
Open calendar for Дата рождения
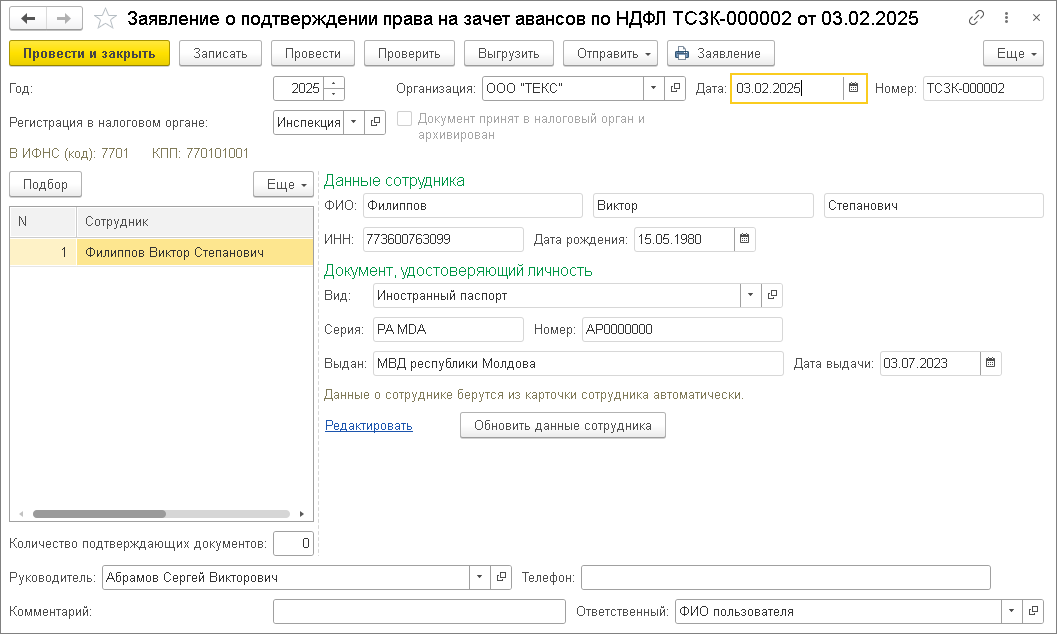(x=744, y=239)
